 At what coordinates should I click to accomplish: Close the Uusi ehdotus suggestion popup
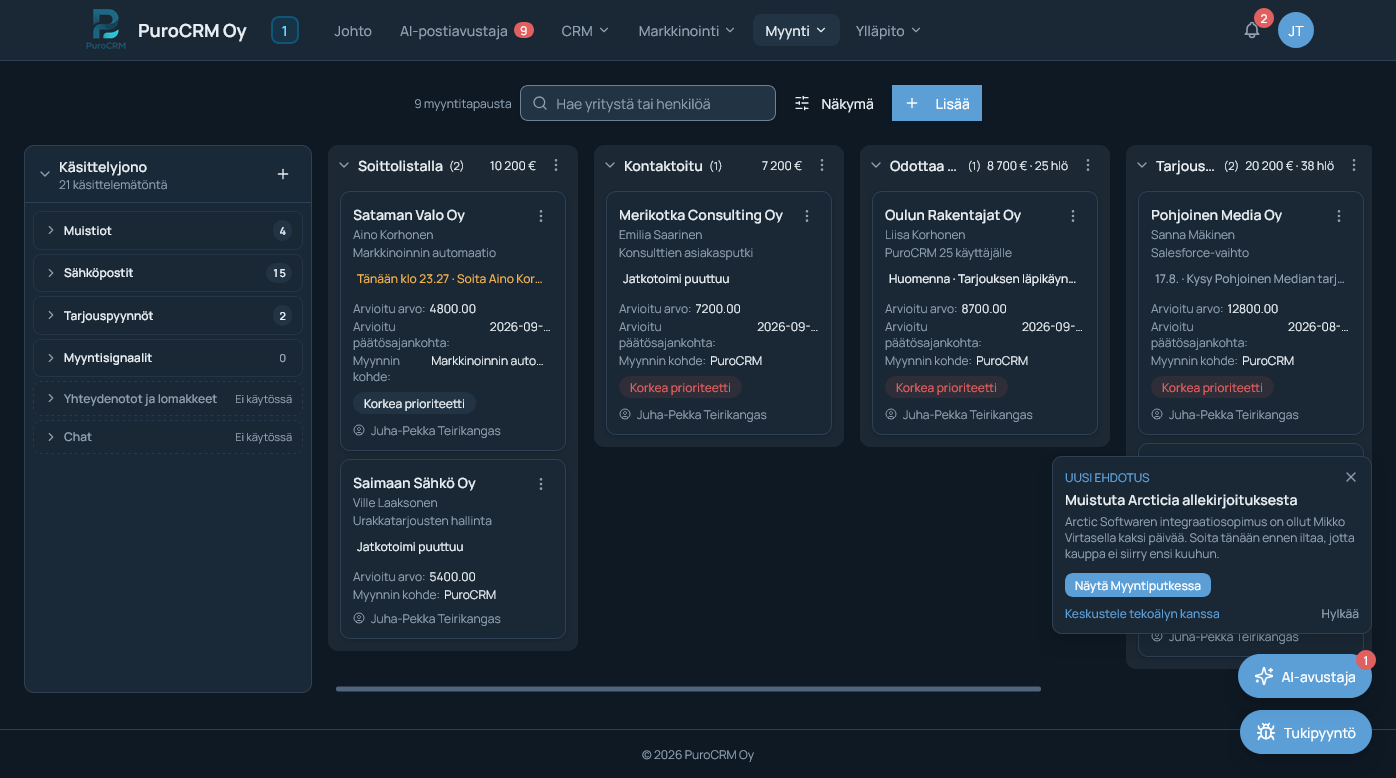click(x=1351, y=477)
